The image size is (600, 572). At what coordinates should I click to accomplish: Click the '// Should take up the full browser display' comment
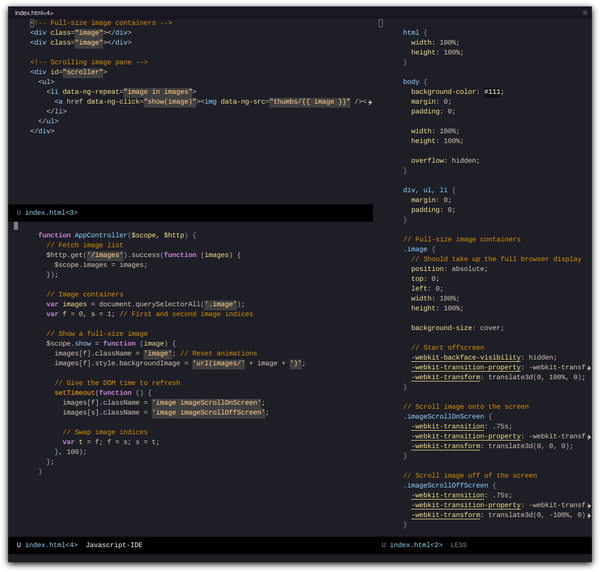pos(496,259)
